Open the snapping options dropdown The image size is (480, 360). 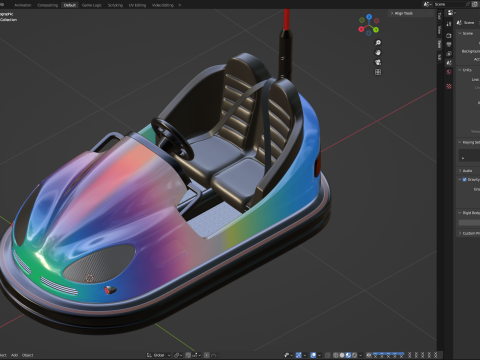[196, 355]
